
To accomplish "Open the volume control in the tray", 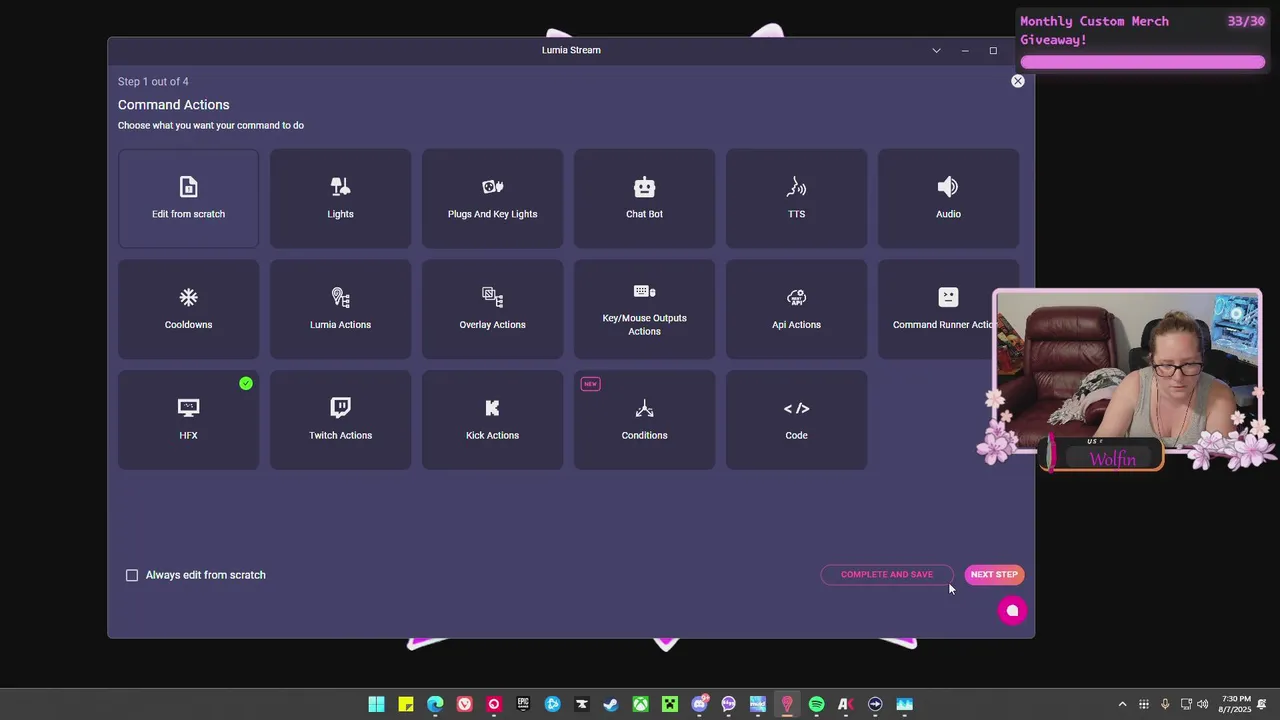I will (1202, 704).
